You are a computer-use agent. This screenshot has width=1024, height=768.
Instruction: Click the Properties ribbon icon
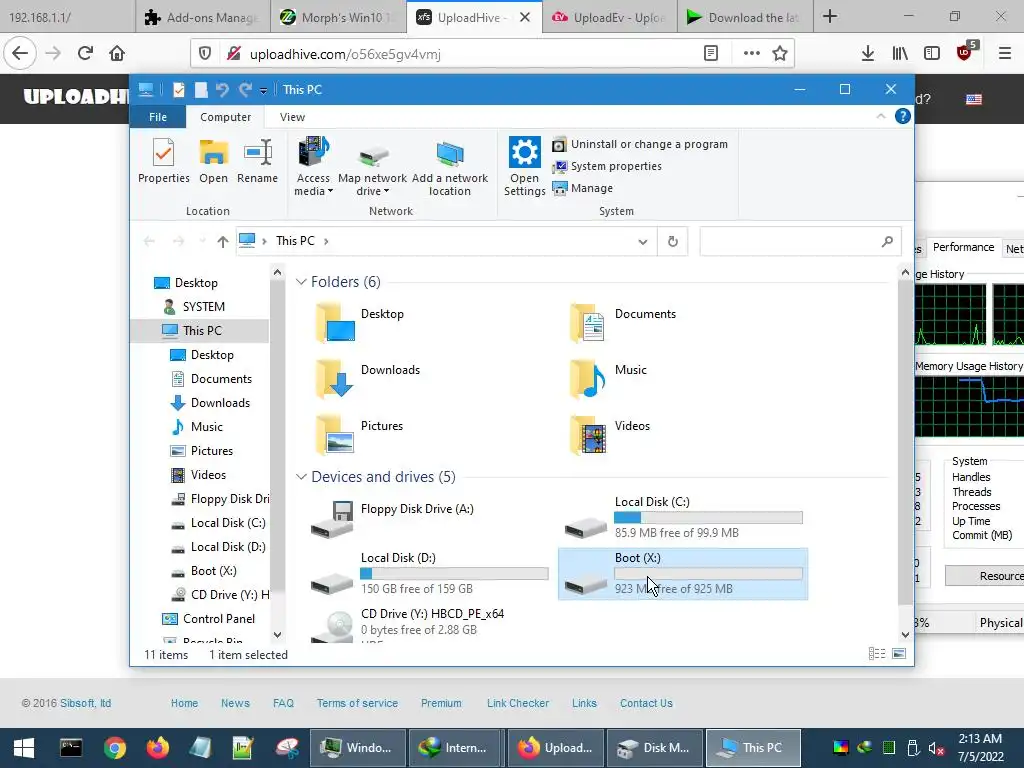click(163, 160)
